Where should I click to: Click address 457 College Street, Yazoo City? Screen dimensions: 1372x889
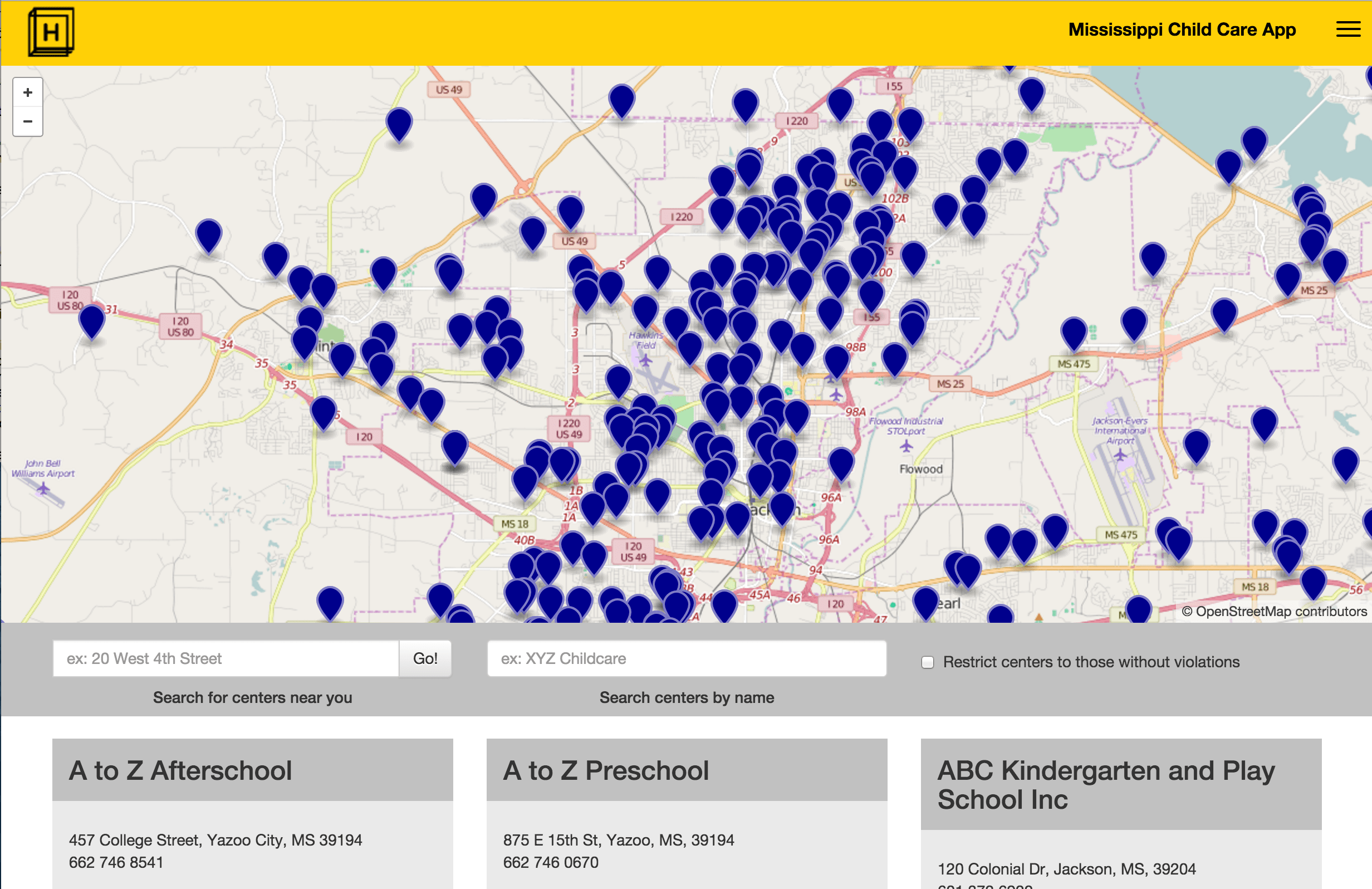coord(215,840)
